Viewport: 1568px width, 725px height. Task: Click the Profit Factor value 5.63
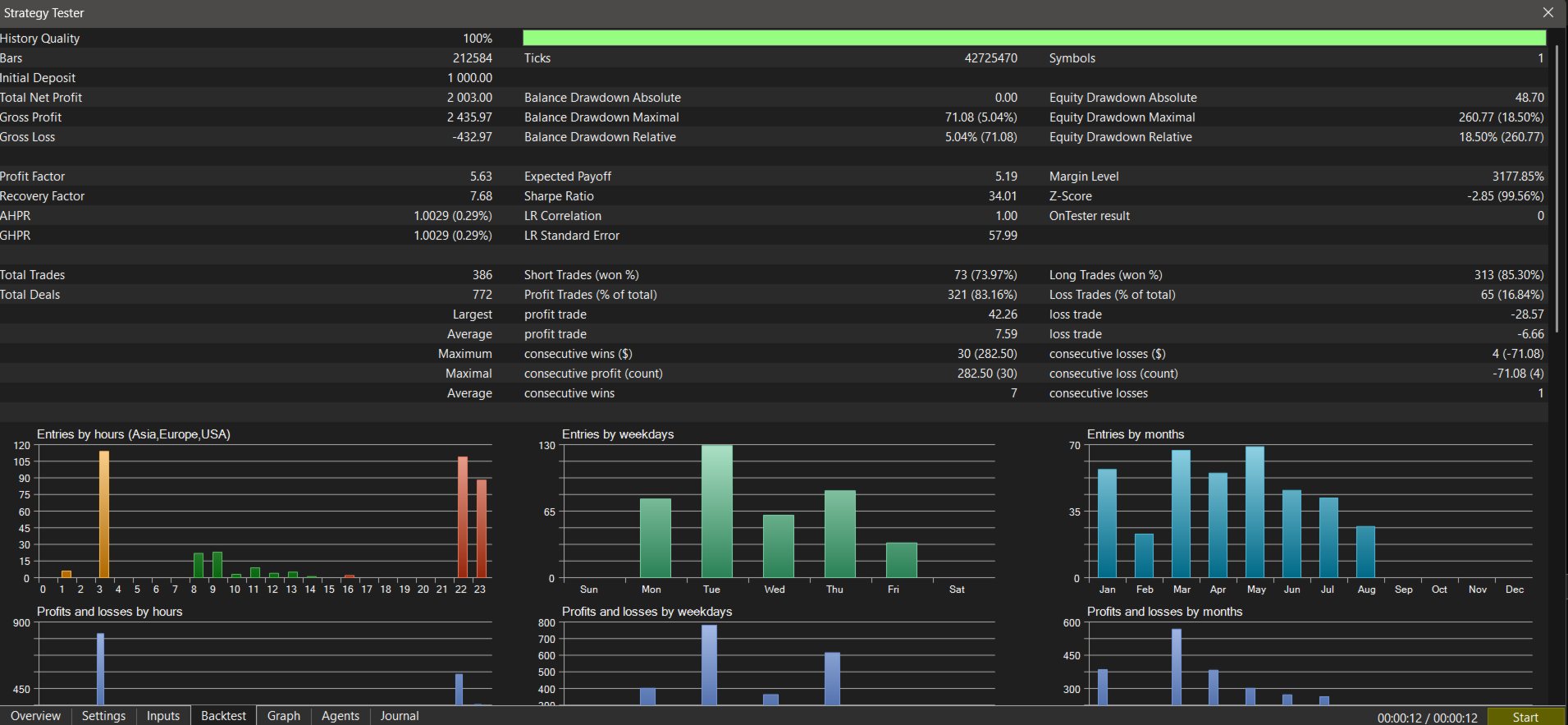pos(481,177)
